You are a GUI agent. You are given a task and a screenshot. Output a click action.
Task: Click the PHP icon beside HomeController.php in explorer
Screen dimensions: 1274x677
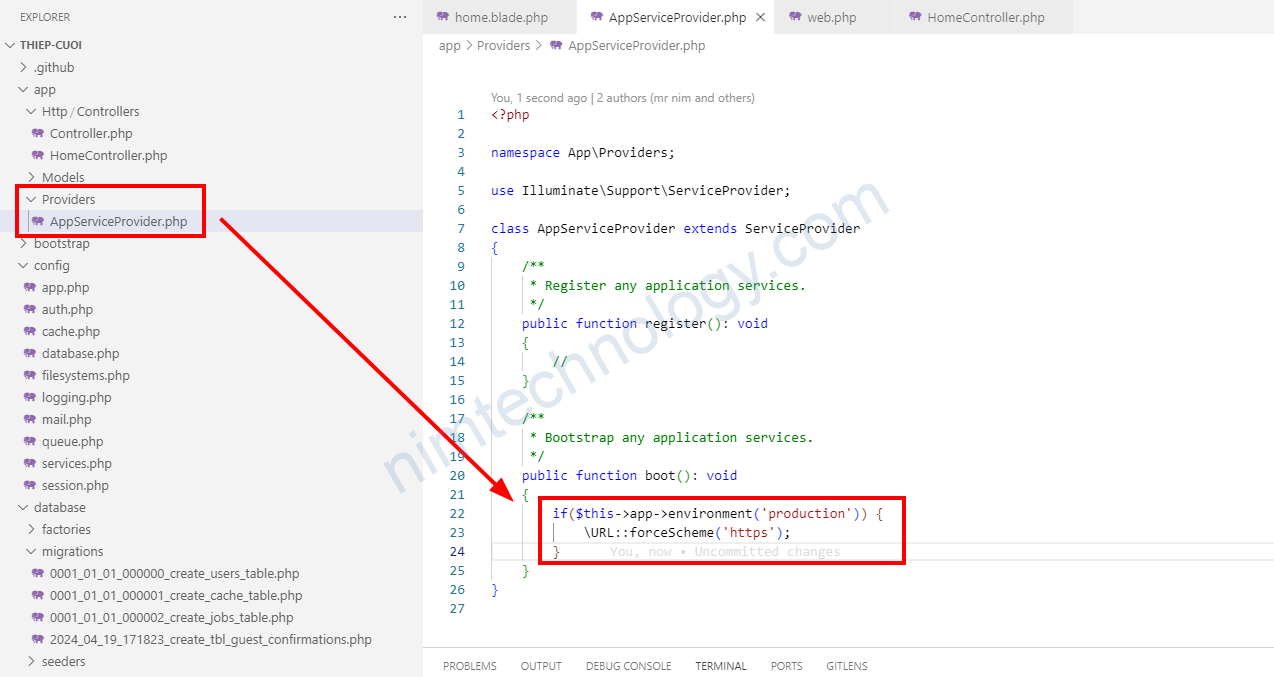[x=38, y=155]
